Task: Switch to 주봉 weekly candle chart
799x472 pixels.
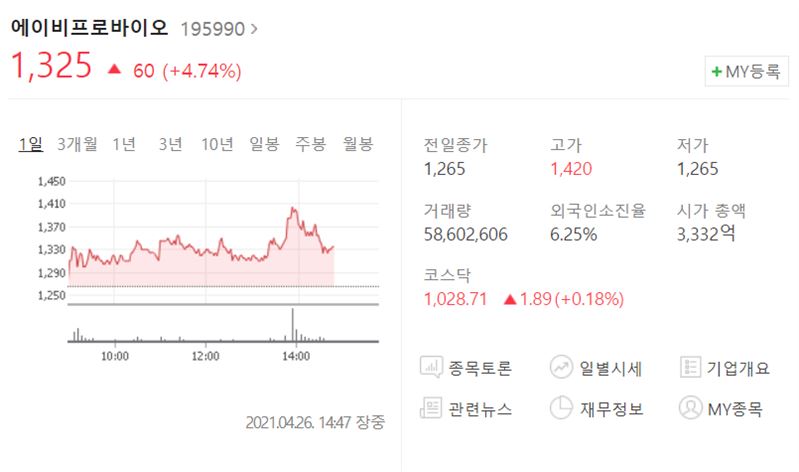Action: point(310,144)
